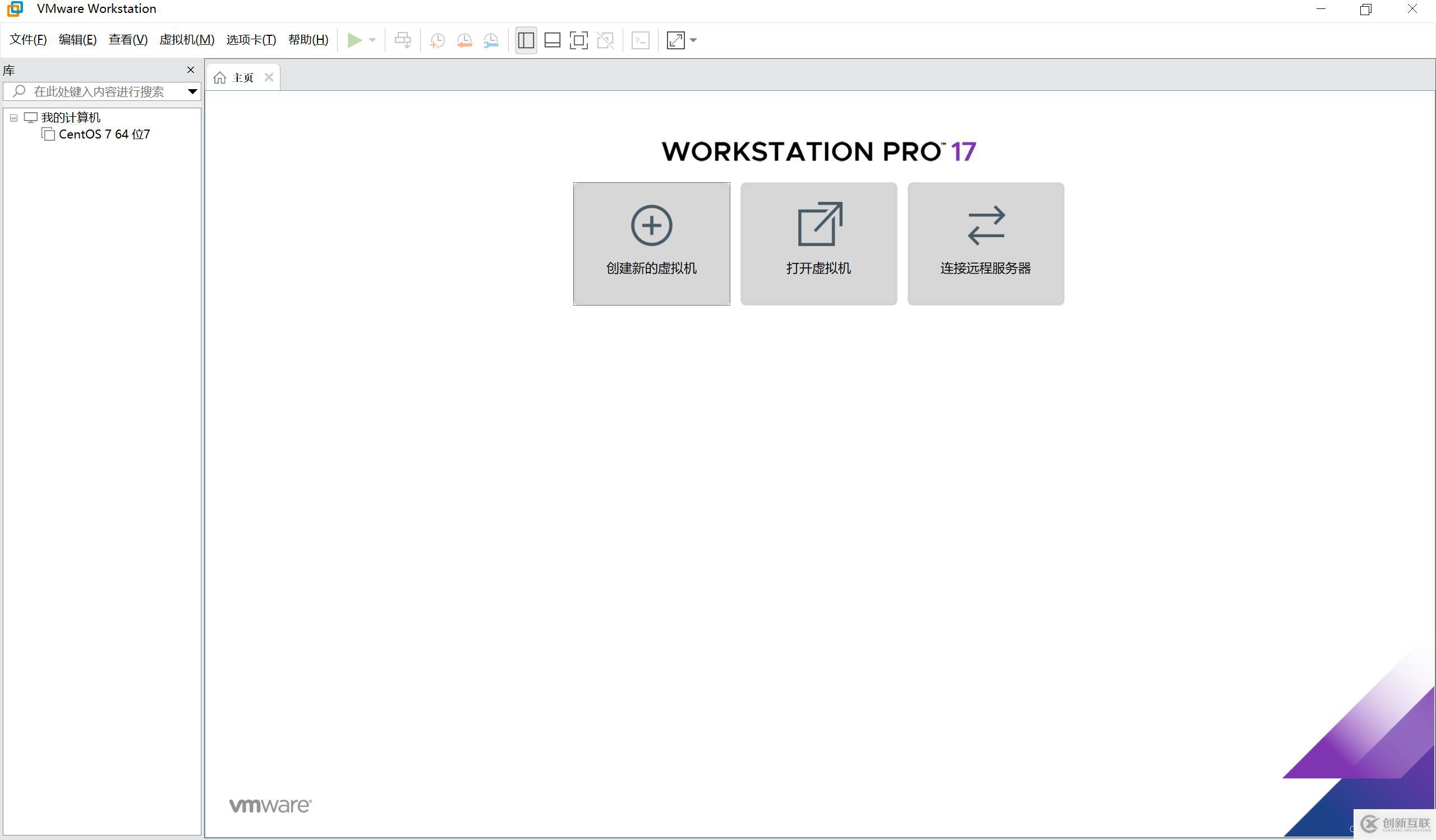Open the library search dropdown arrow
Viewport: 1436px width, 840px height.
click(x=192, y=91)
